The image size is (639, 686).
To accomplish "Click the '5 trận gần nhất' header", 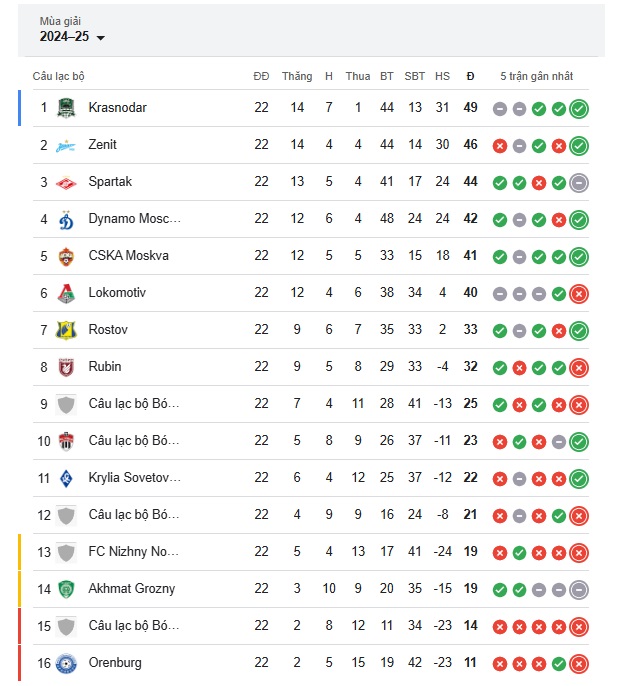I will tap(537, 76).
